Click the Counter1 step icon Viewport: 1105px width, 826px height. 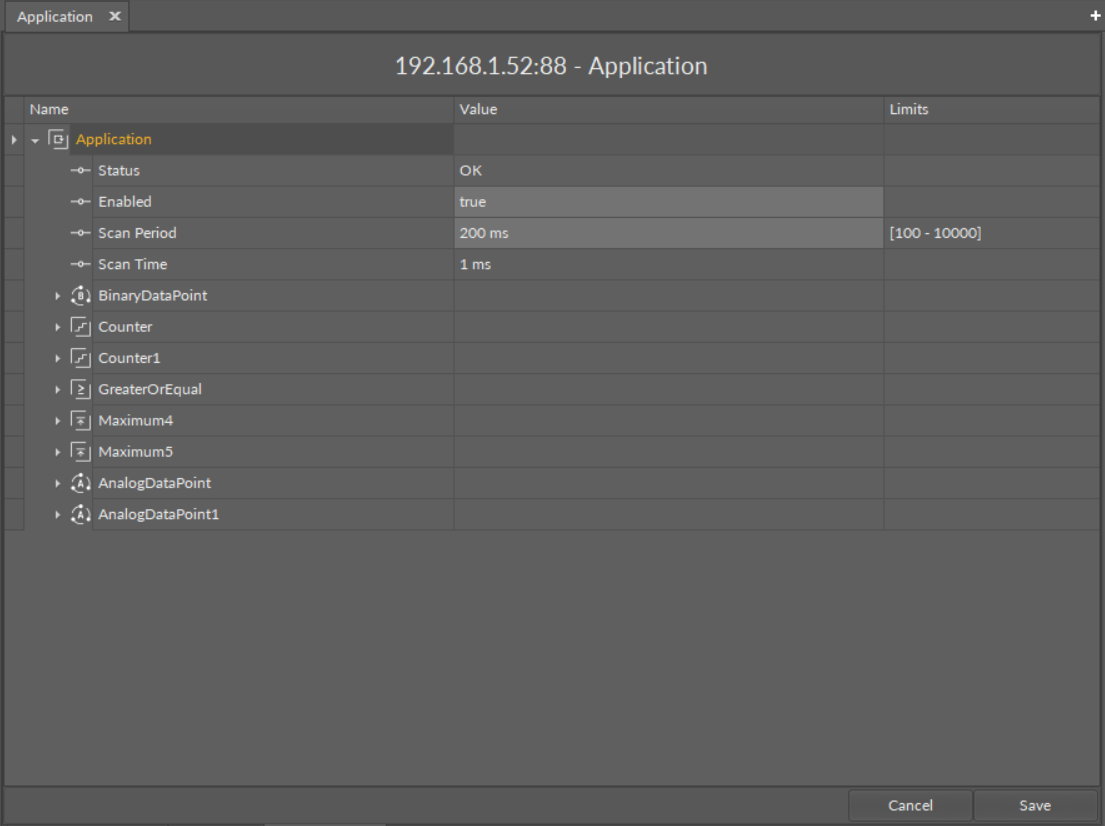pos(81,358)
